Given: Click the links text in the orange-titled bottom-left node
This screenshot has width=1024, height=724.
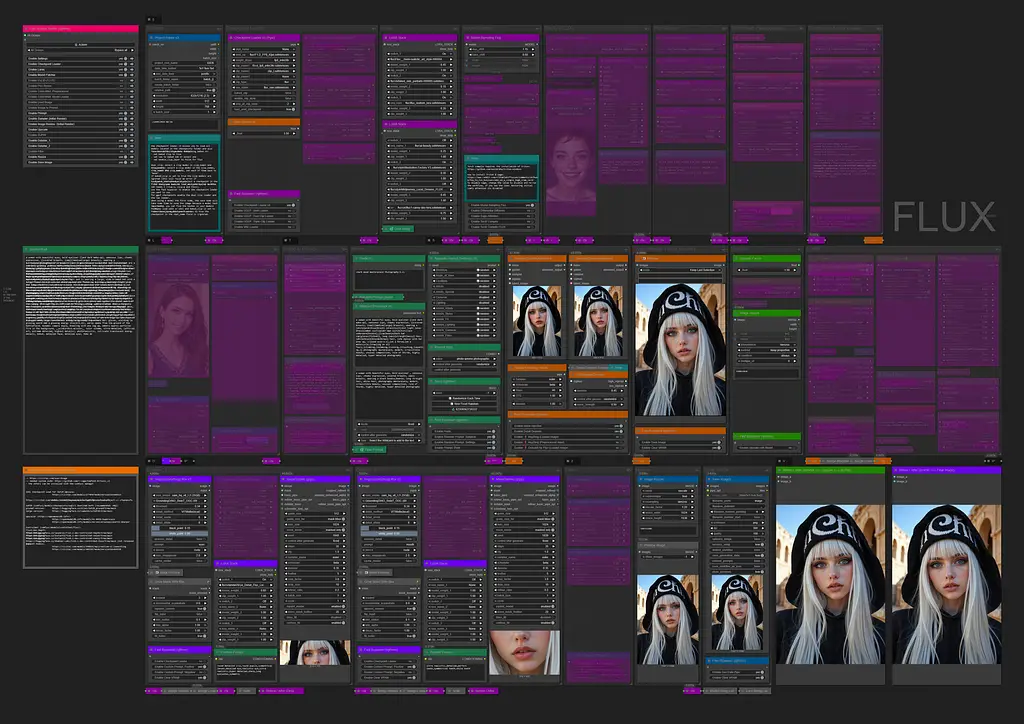Looking at the screenshot, I should click(81, 514).
